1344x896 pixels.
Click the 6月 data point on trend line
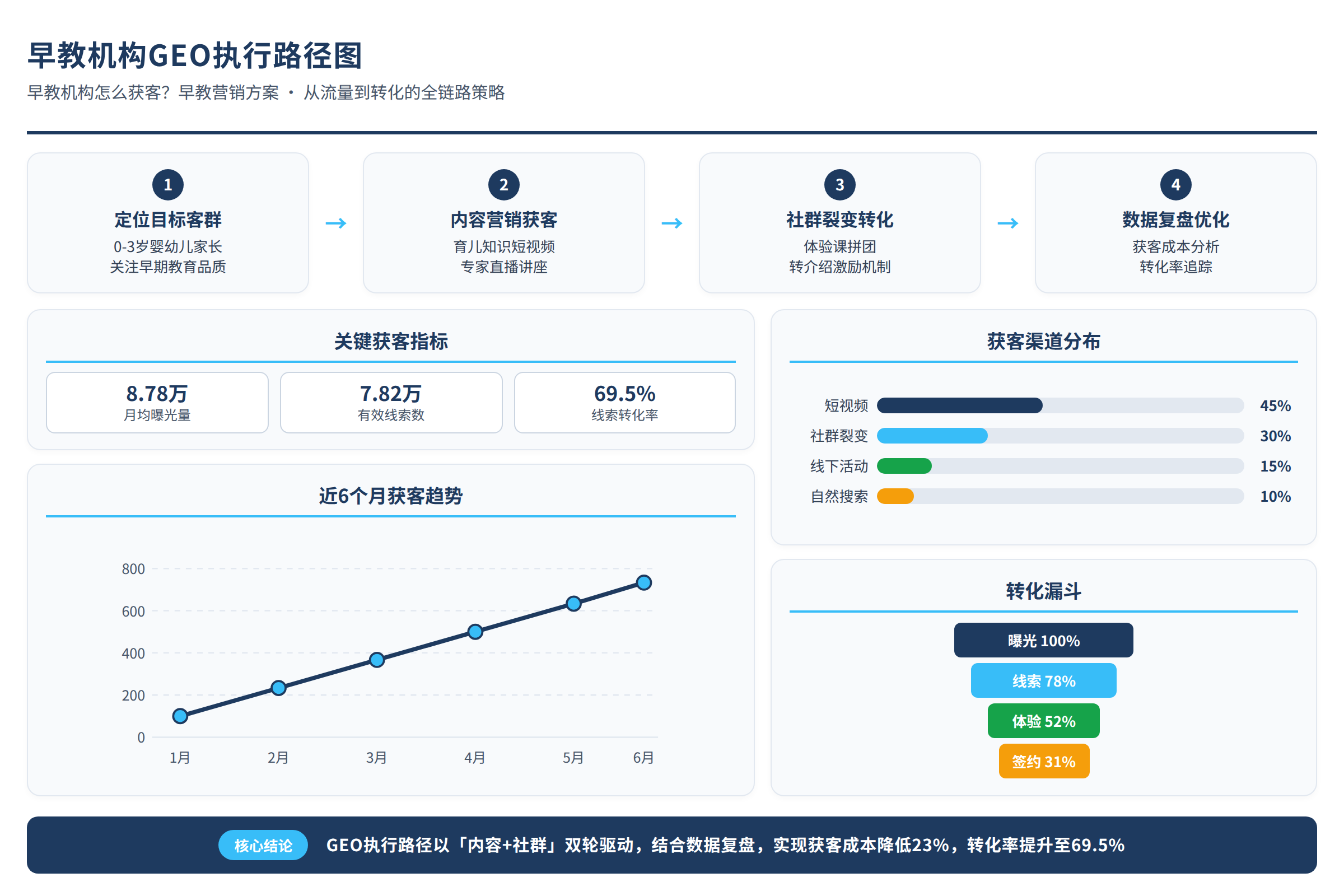[644, 583]
